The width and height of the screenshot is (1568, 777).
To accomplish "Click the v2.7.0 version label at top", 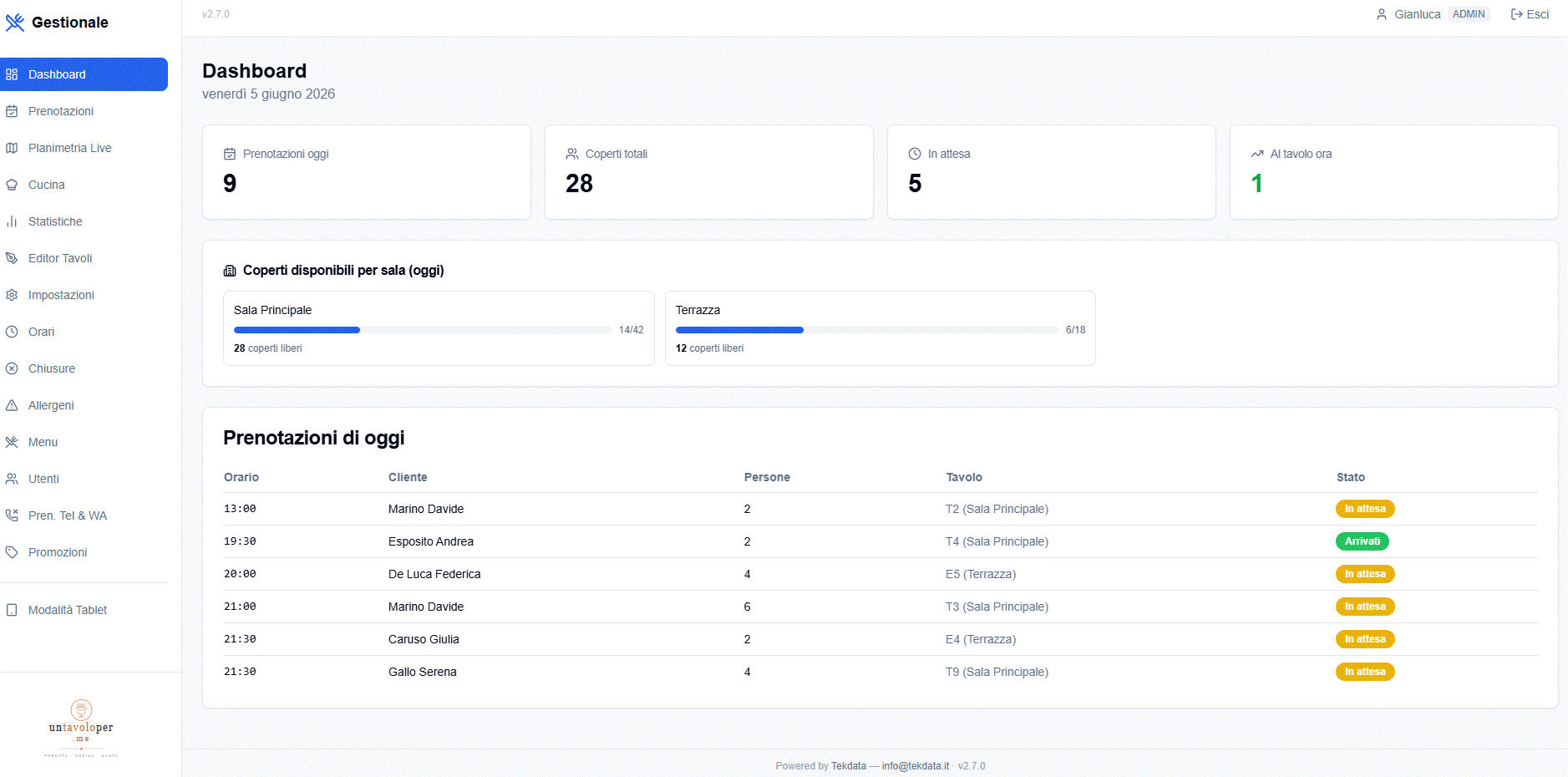I will point(216,14).
